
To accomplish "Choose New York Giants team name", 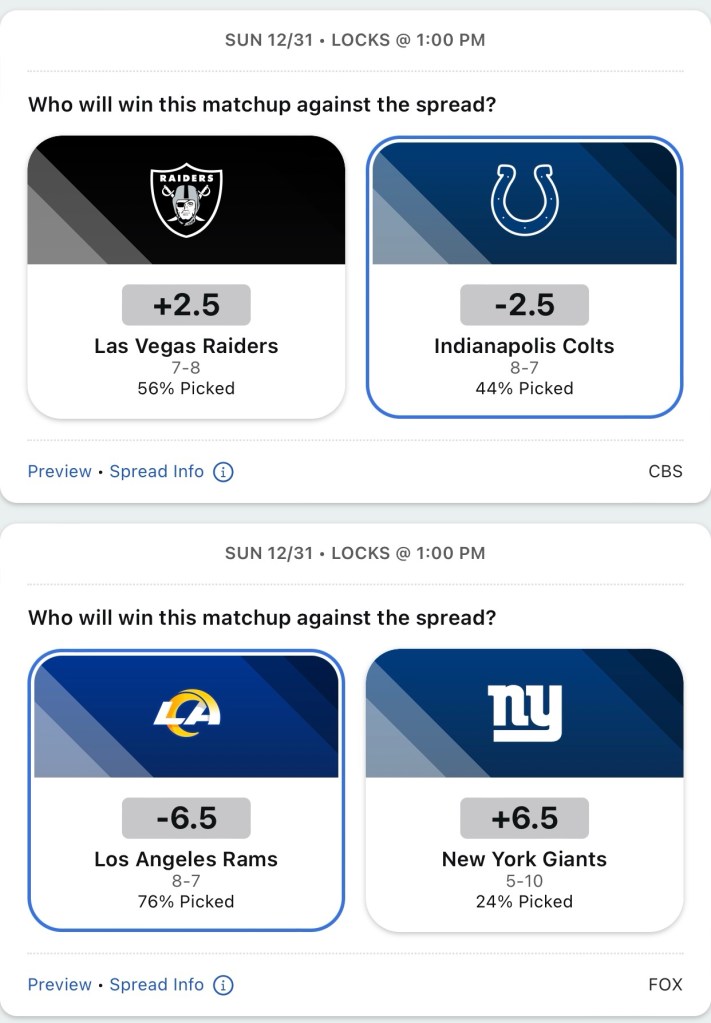I will (524, 859).
